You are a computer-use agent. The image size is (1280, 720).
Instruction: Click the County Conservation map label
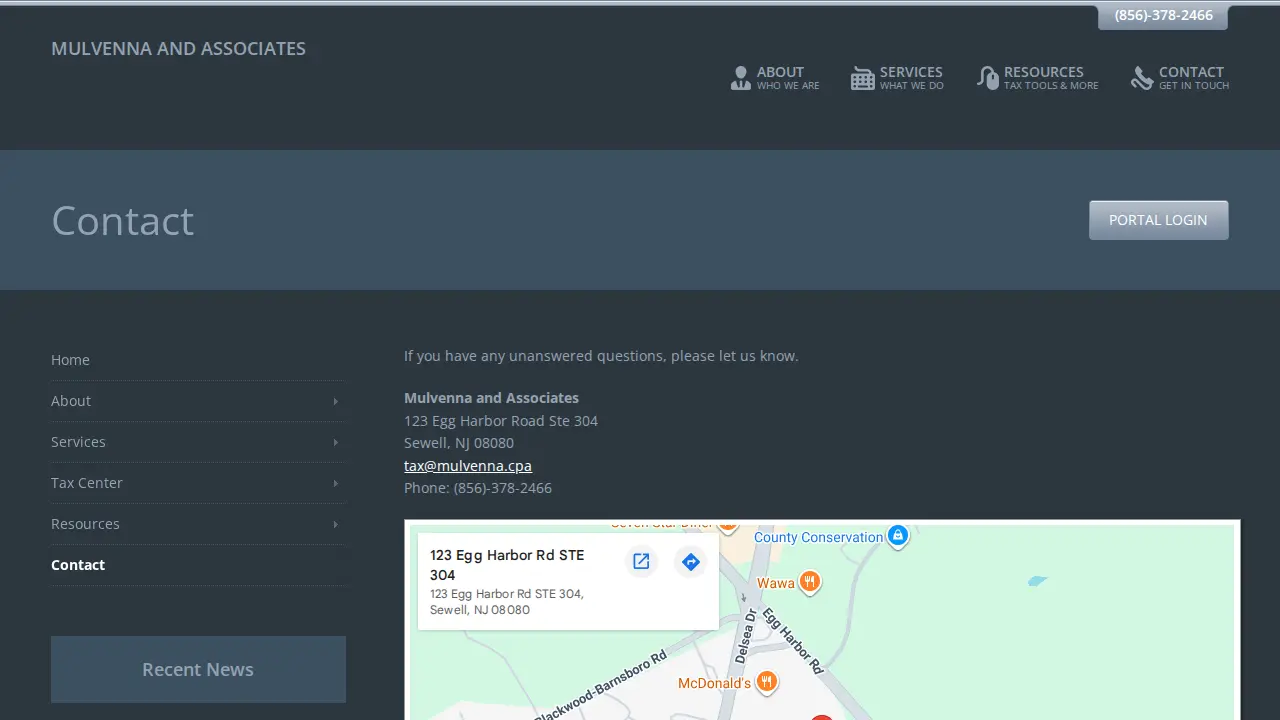click(819, 537)
